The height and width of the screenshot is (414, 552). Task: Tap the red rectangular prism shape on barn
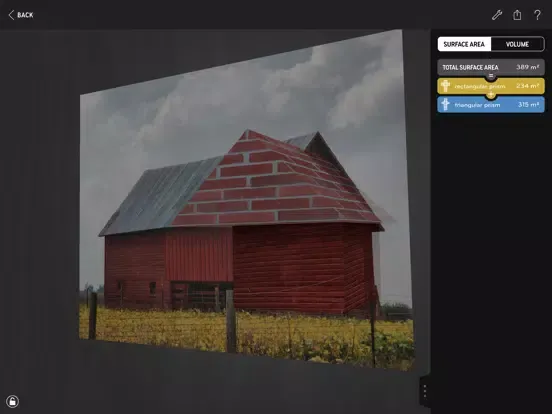click(x=303, y=269)
